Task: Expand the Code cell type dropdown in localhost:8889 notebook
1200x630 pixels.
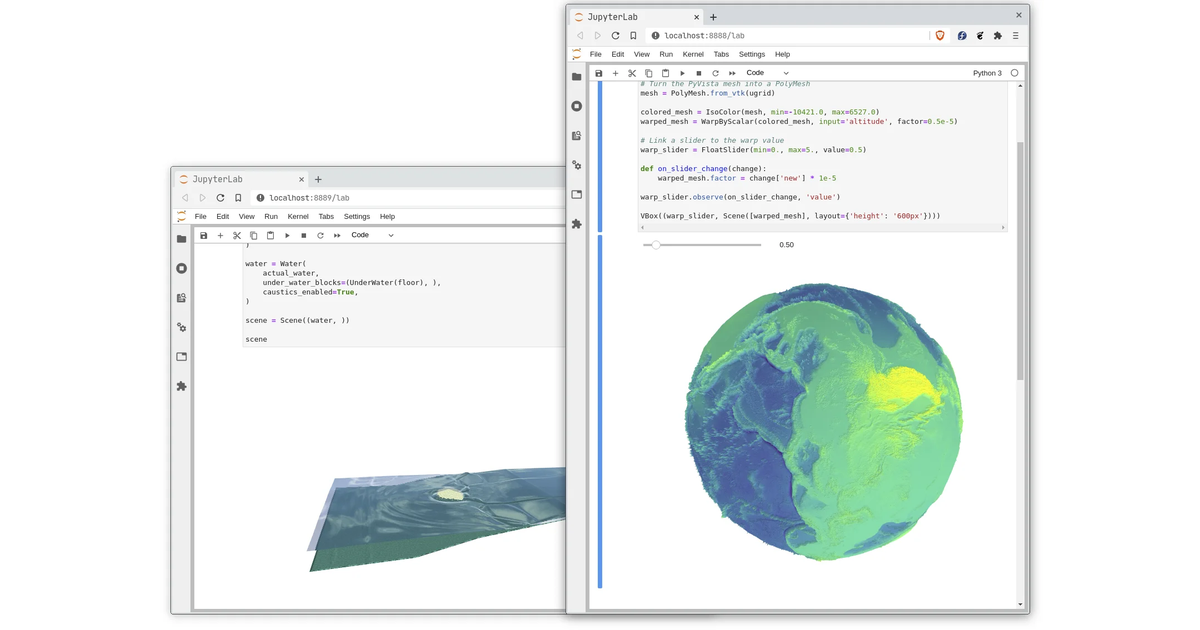Action: (x=373, y=235)
